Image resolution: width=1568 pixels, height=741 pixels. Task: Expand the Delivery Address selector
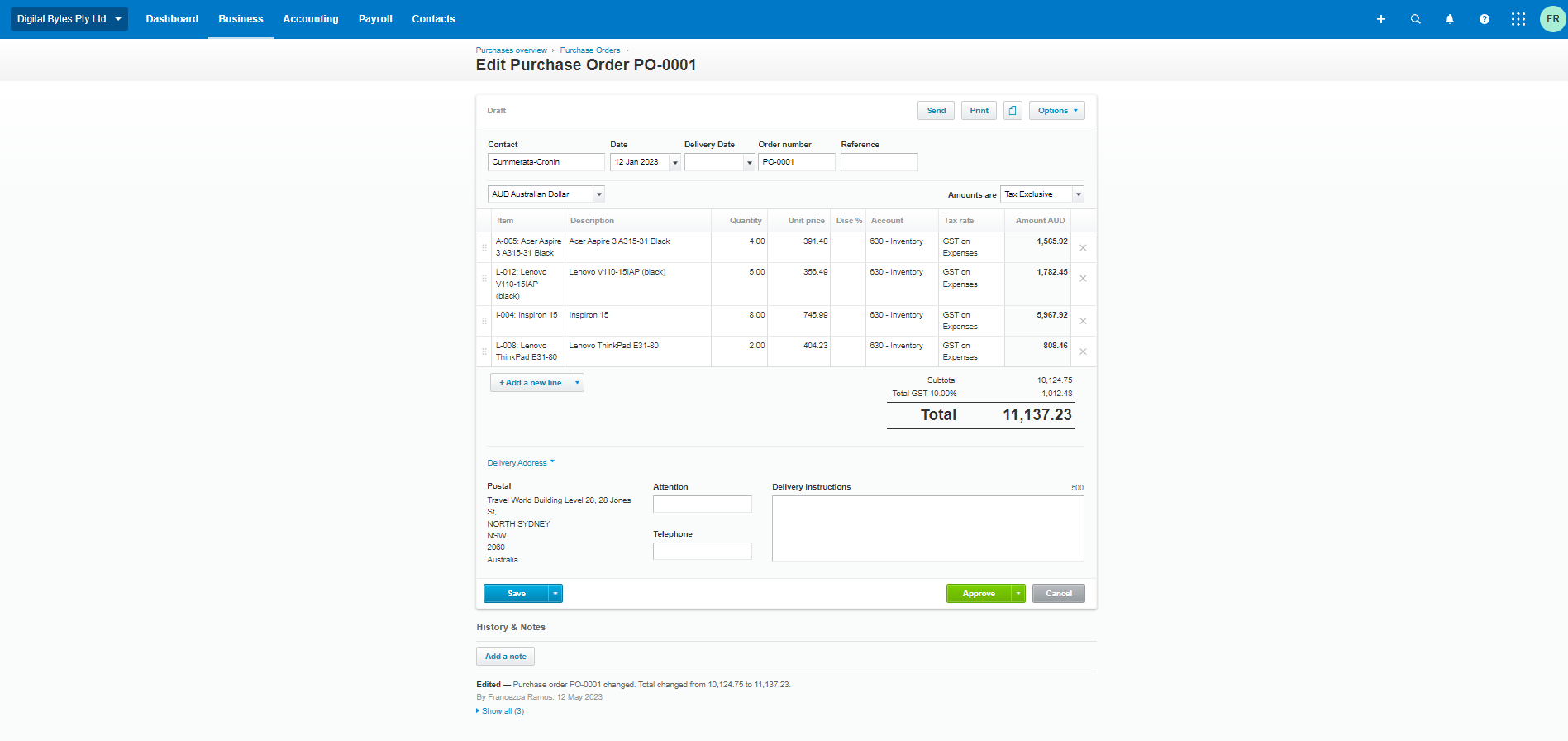(521, 463)
